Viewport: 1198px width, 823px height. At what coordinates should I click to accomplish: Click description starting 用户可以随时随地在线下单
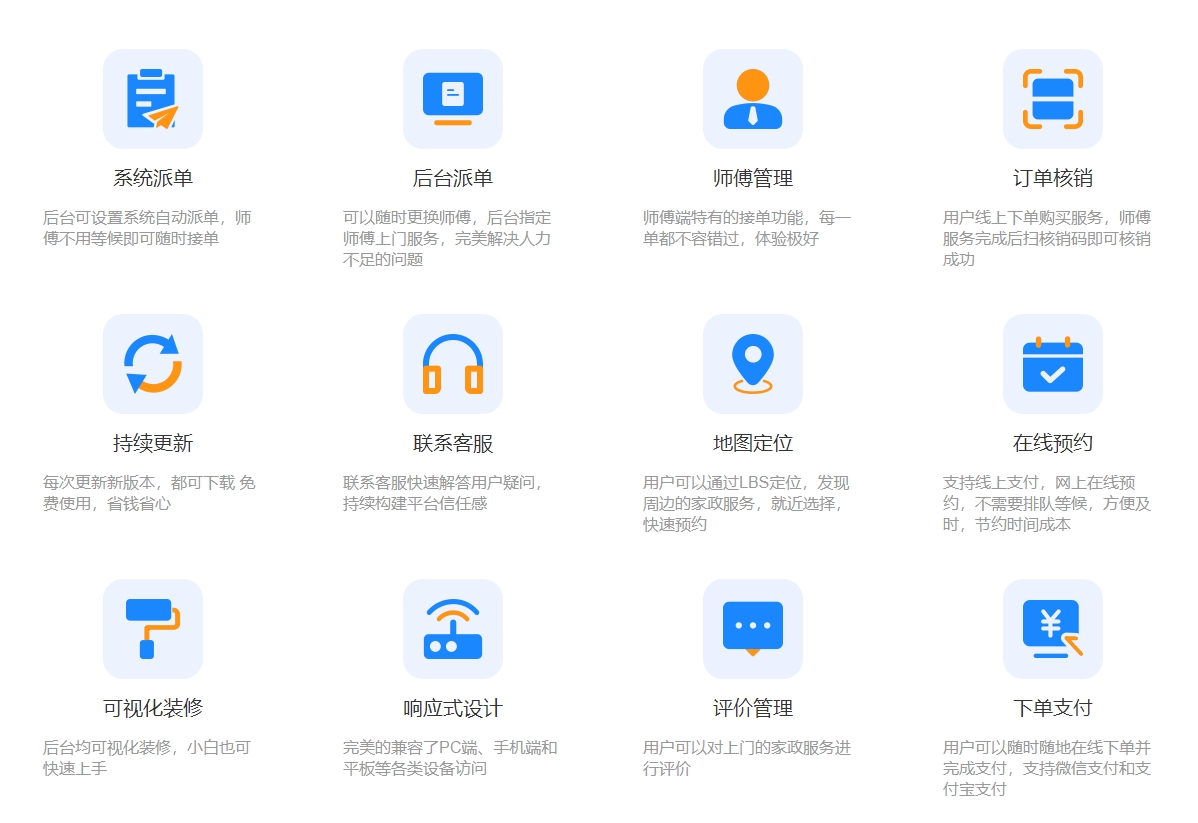coord(1047,768)
